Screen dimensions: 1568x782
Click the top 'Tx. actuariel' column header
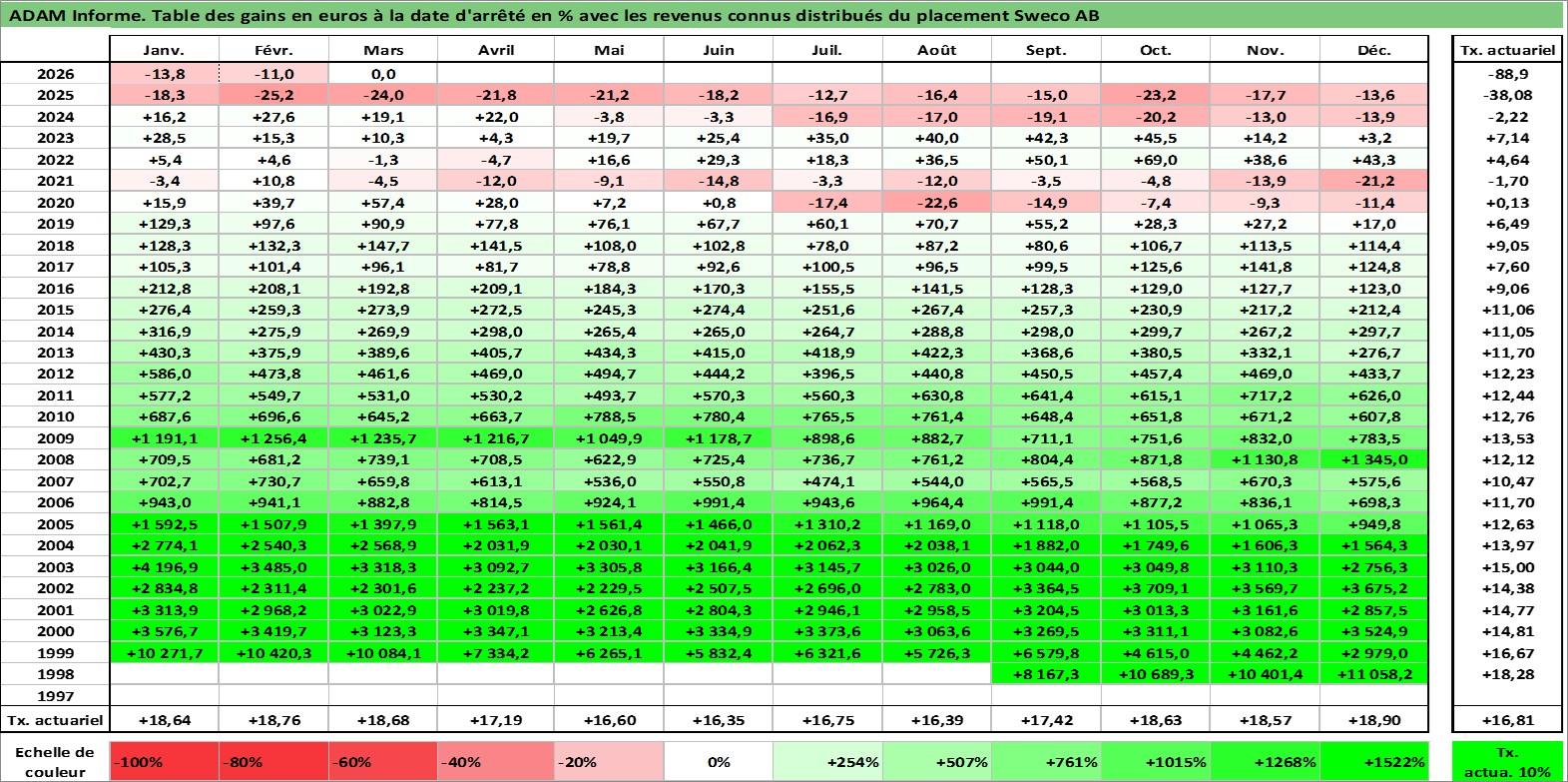pos(1507,50)
